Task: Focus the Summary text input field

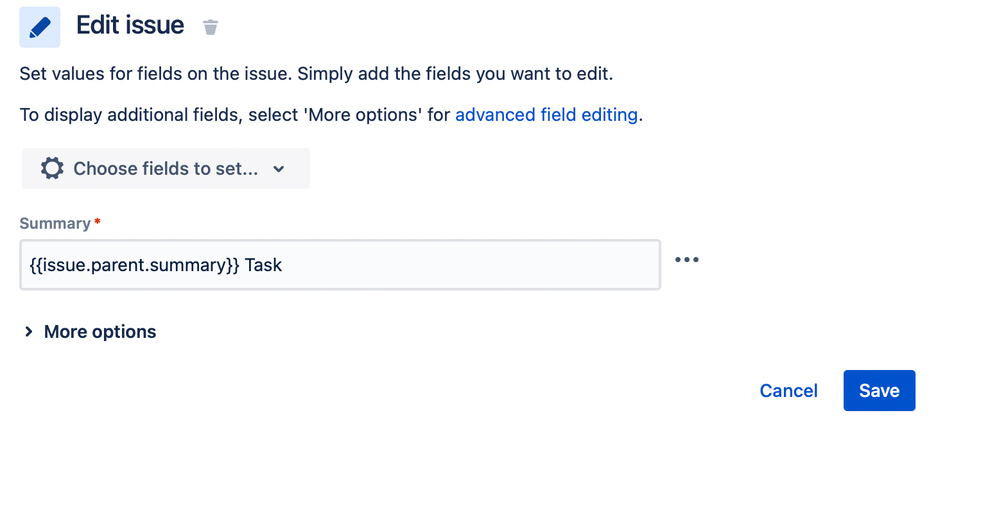Action: [x=340, y=265]
